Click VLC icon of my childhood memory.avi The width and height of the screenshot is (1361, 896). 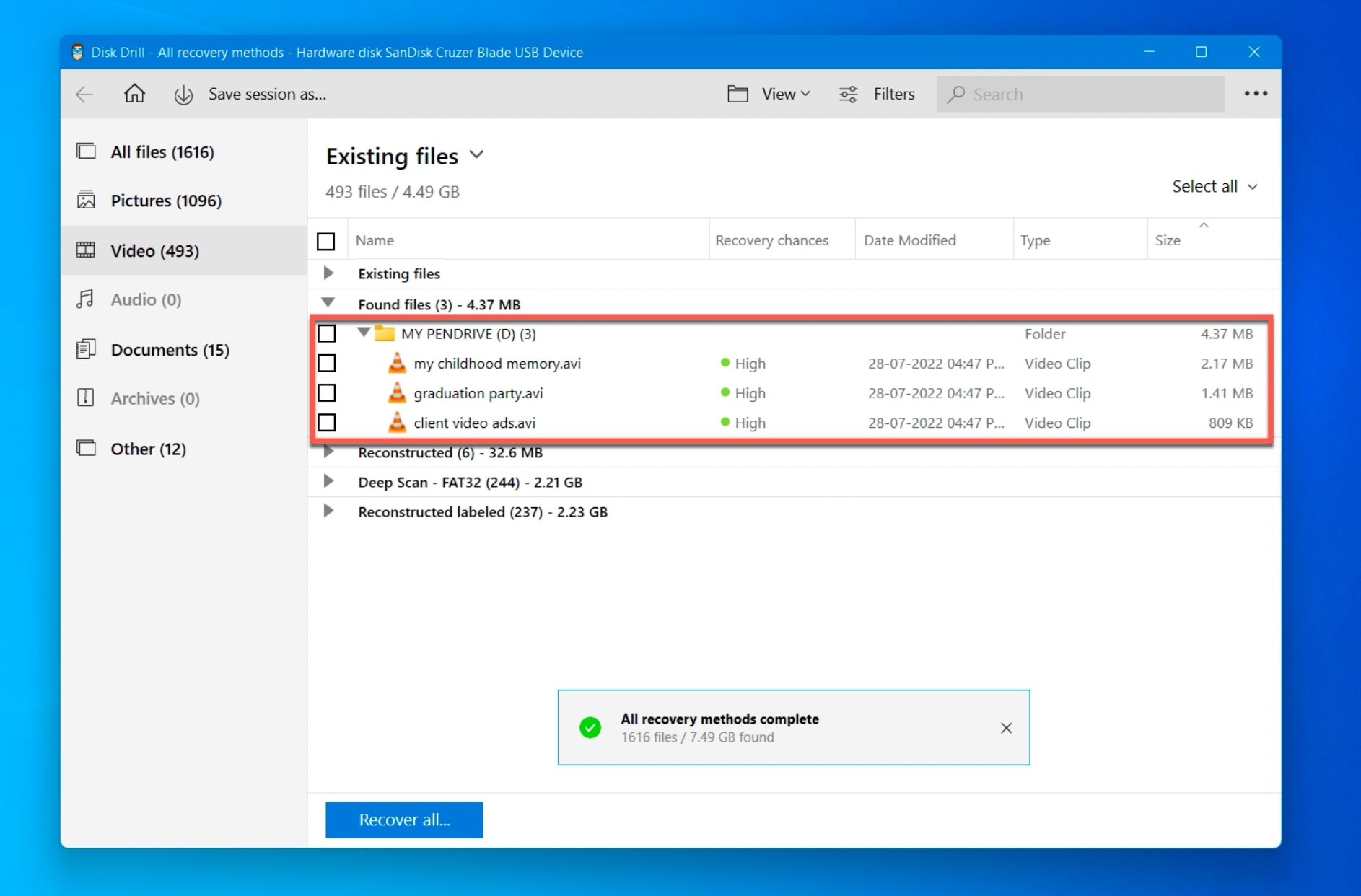(397, 363)
